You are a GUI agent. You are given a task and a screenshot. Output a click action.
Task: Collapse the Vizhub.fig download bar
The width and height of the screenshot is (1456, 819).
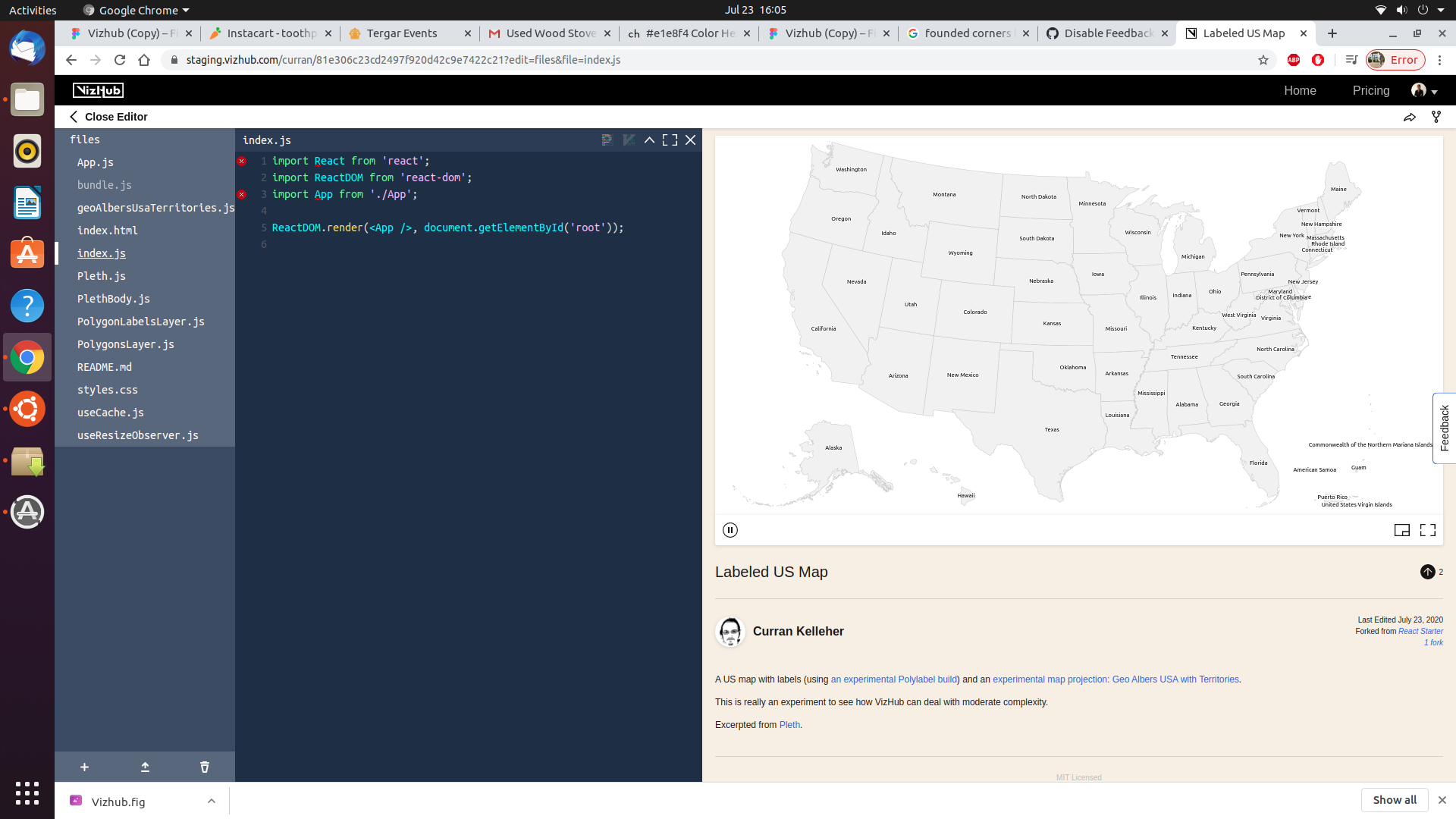(210, 801)
